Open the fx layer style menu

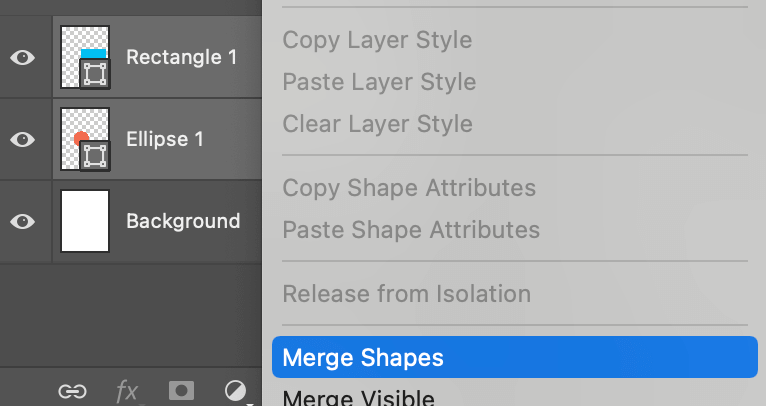[127, 391]
